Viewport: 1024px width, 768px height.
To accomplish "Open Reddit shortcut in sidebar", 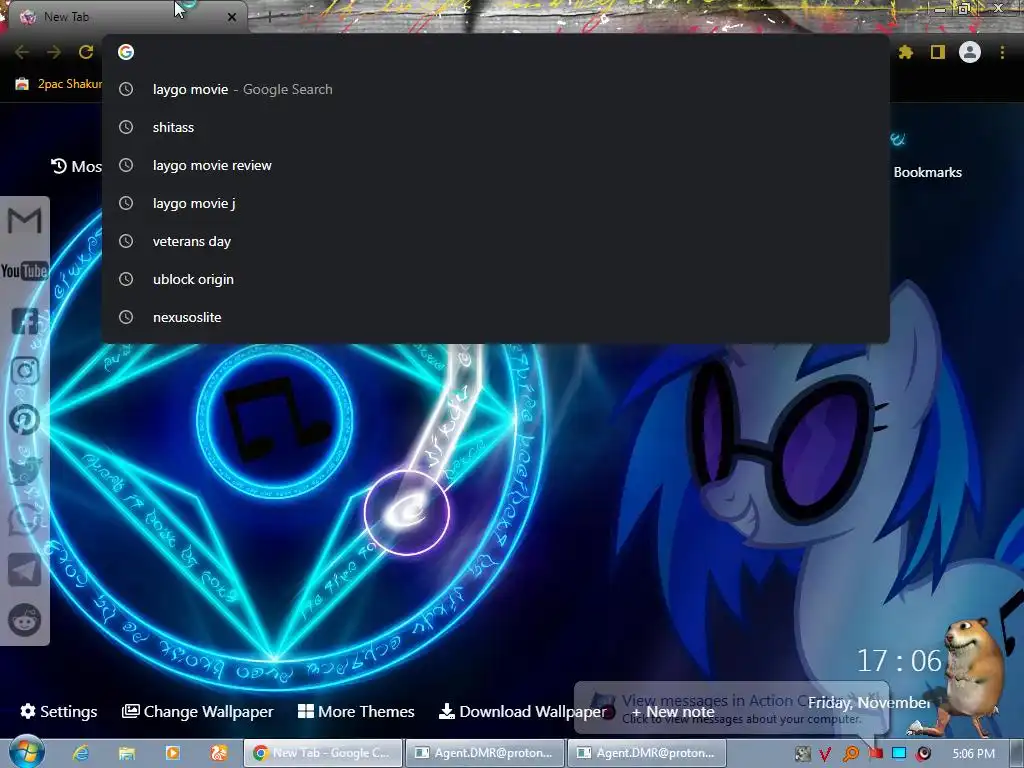I will coord(25,620).
